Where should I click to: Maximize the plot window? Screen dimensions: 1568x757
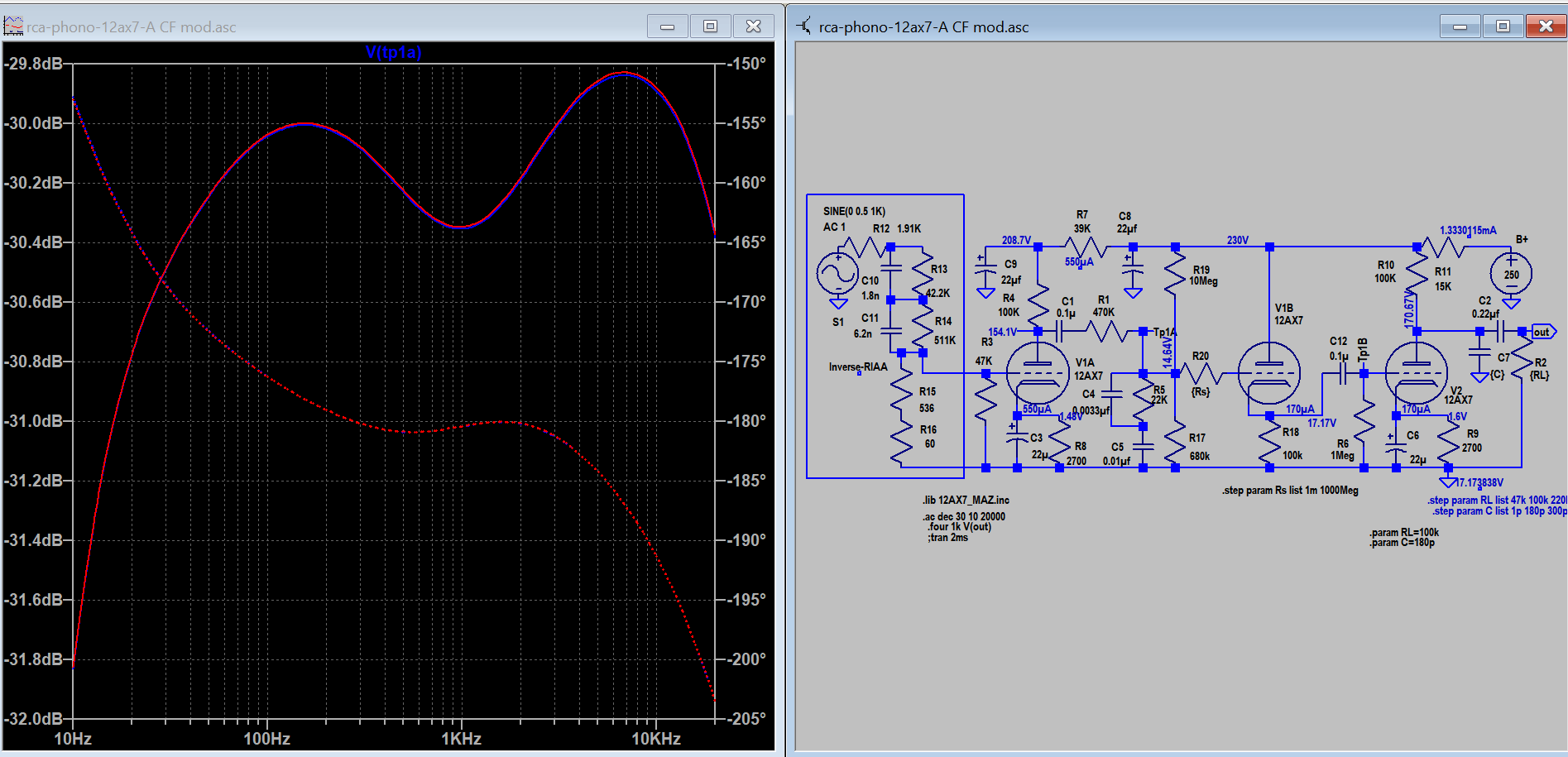click(710, 26)
